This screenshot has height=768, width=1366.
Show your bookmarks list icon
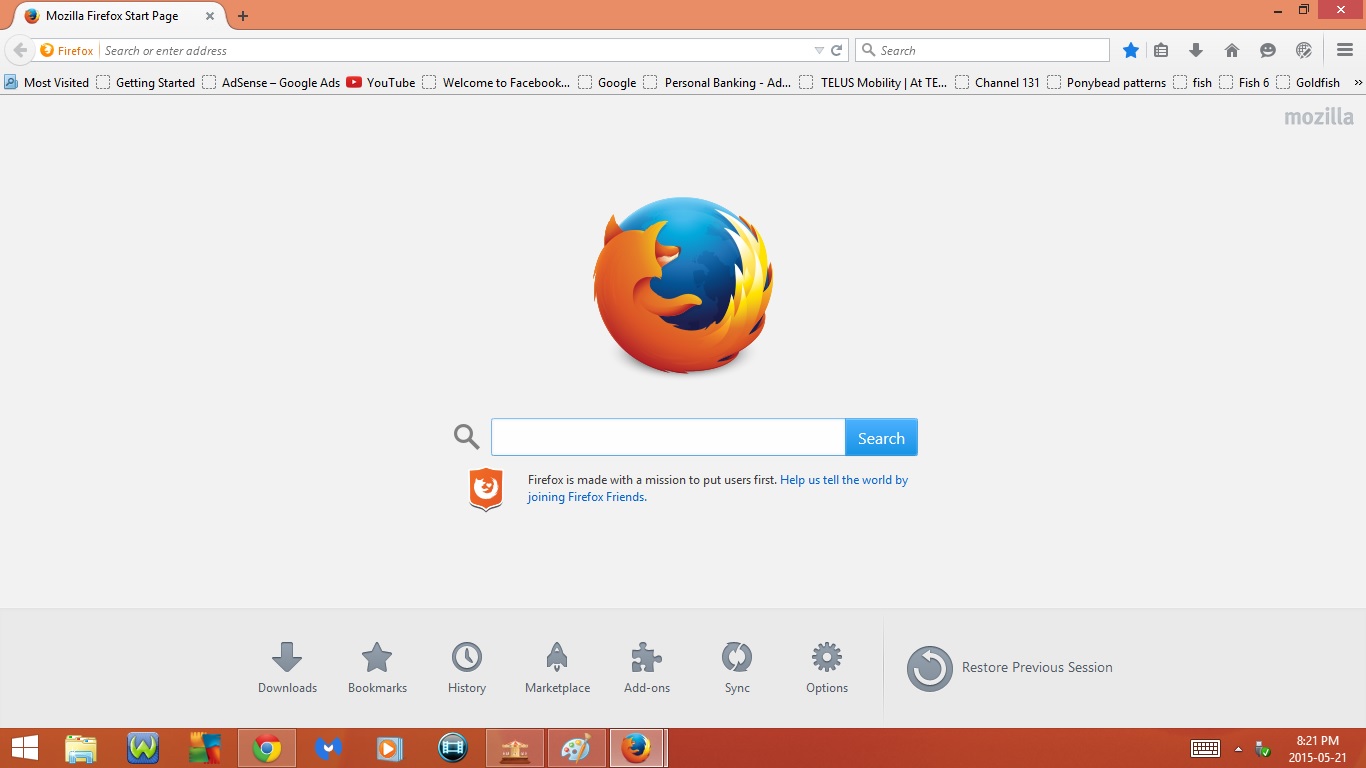[1161, 50]
